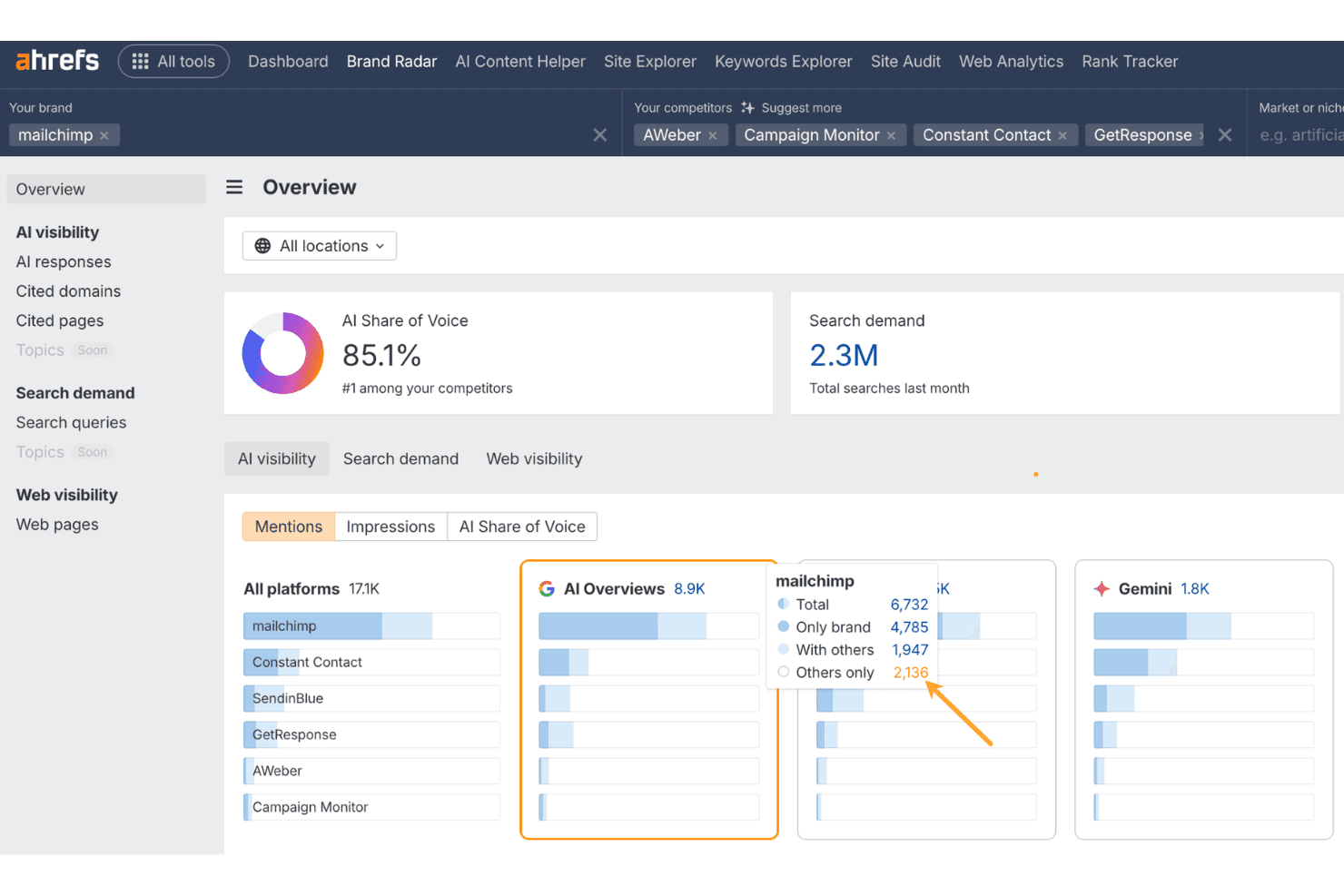This screenshot has height=896, width=1344.
Task: Click the Total 6,732 tooltip value
Action: [909, 605]
